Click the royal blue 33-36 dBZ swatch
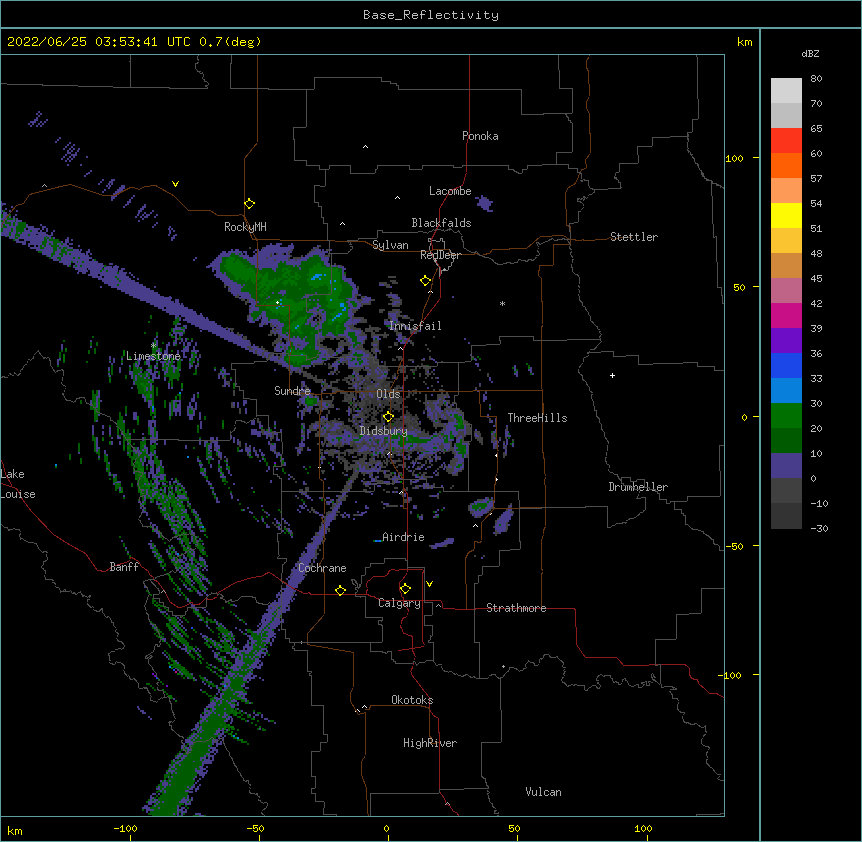 (786, 365)
